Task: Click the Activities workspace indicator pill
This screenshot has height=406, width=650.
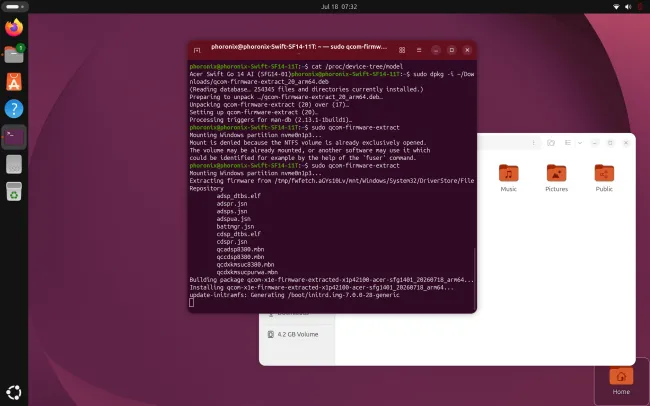Action: pos(15,7)
